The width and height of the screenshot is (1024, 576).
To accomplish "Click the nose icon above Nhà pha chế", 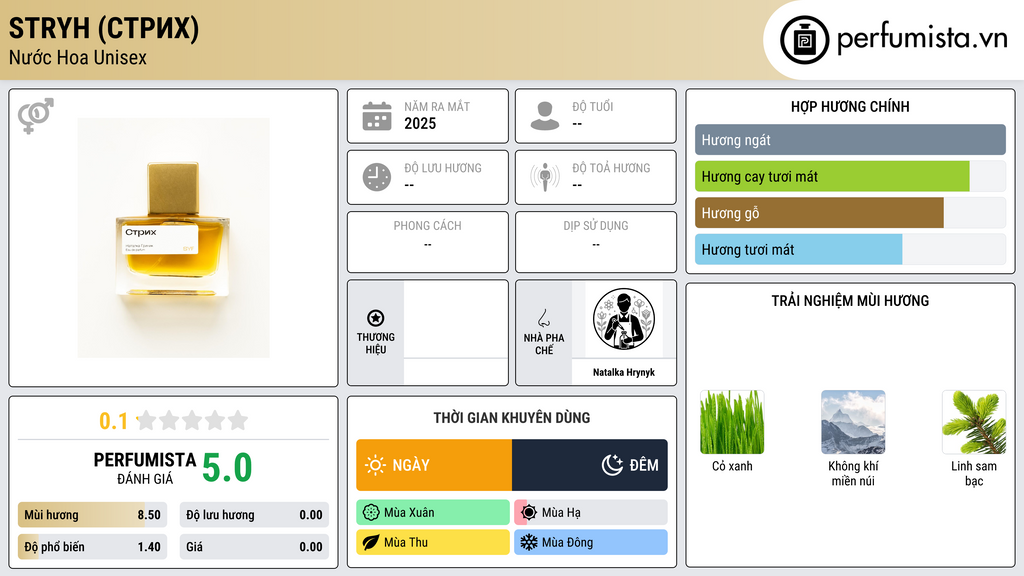I will coord(543,318).
